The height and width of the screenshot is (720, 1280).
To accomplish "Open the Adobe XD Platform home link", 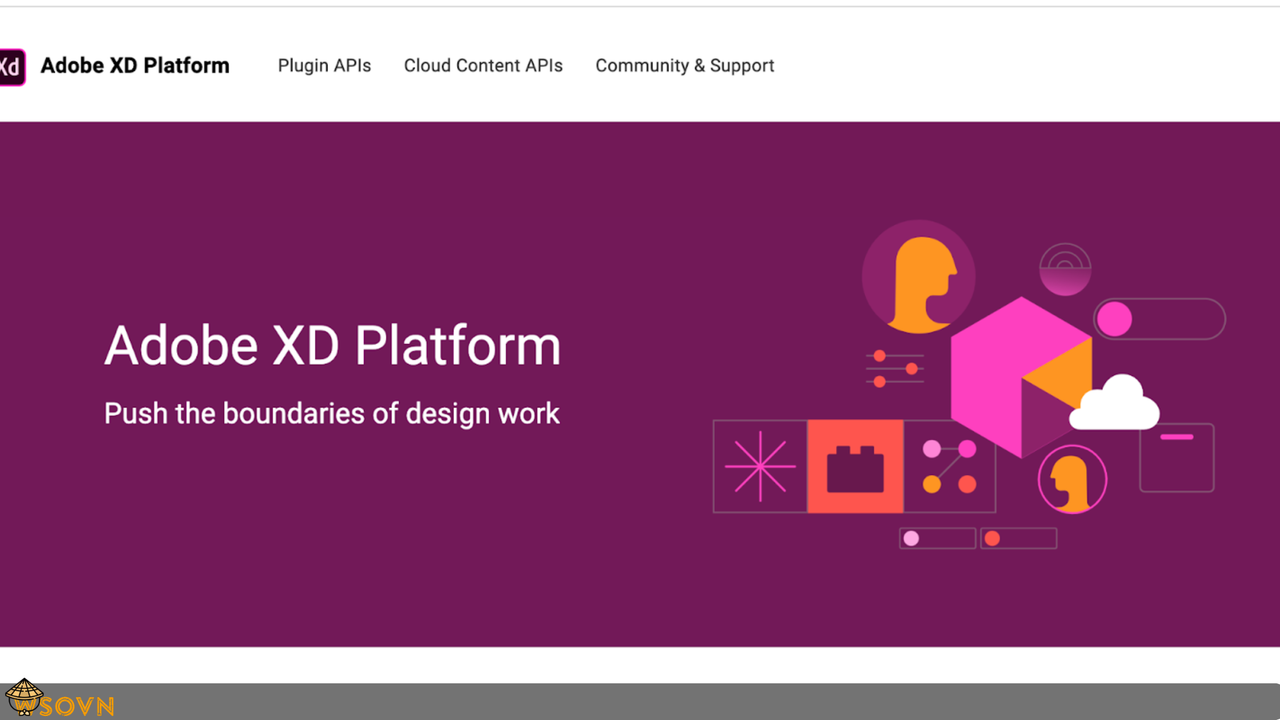I will (135, 66).
